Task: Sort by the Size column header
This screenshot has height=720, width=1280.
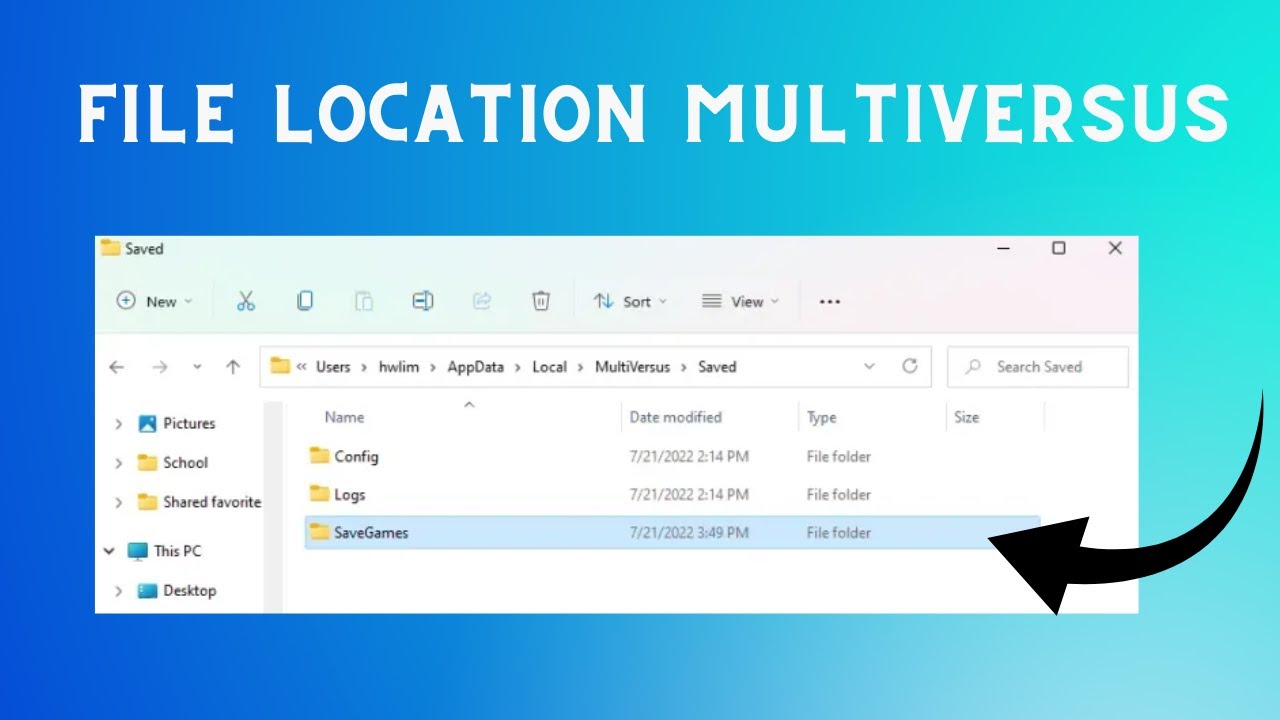Action: click(966, 417)
